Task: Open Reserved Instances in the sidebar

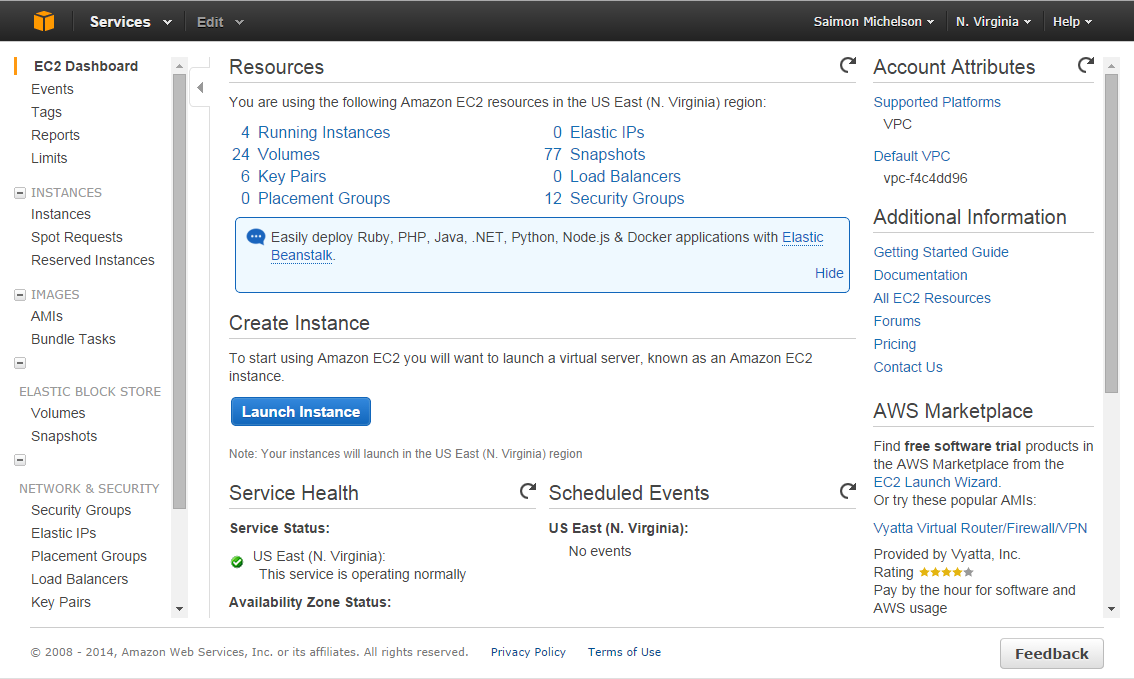Action: tap(93, 260)
